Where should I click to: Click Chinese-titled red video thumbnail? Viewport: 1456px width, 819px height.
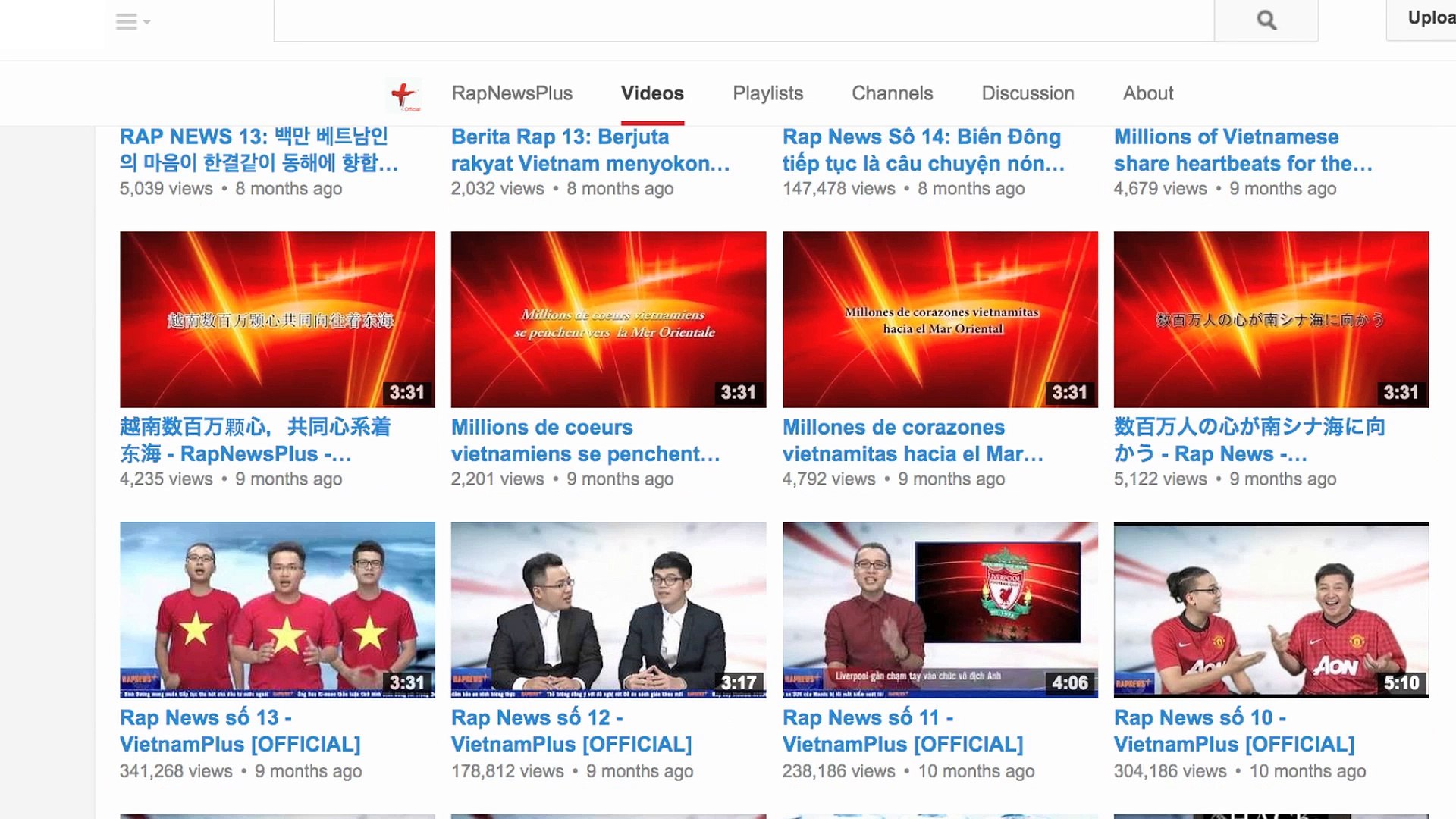point(278,319)
